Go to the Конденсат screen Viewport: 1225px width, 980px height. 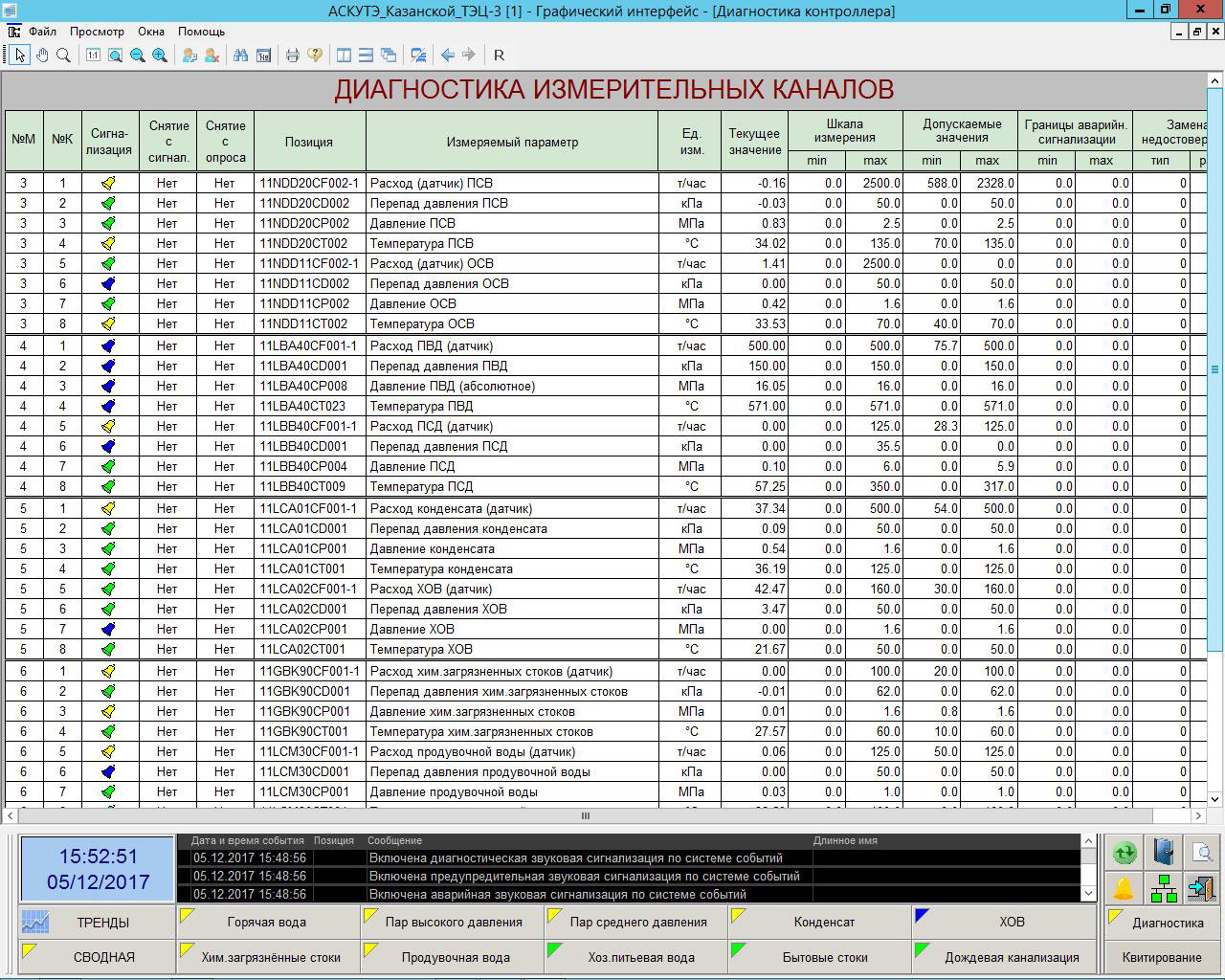click(x=823, y=923)
